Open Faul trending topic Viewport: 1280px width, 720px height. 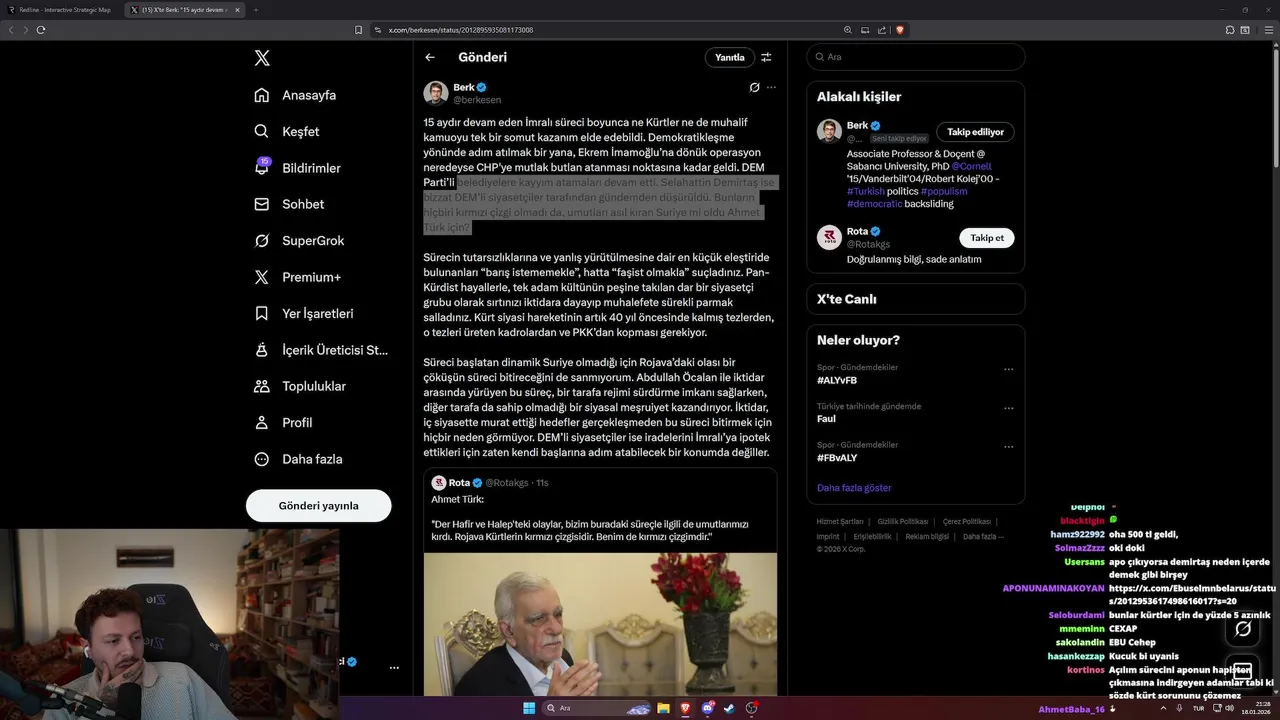[x=826, y=419]
